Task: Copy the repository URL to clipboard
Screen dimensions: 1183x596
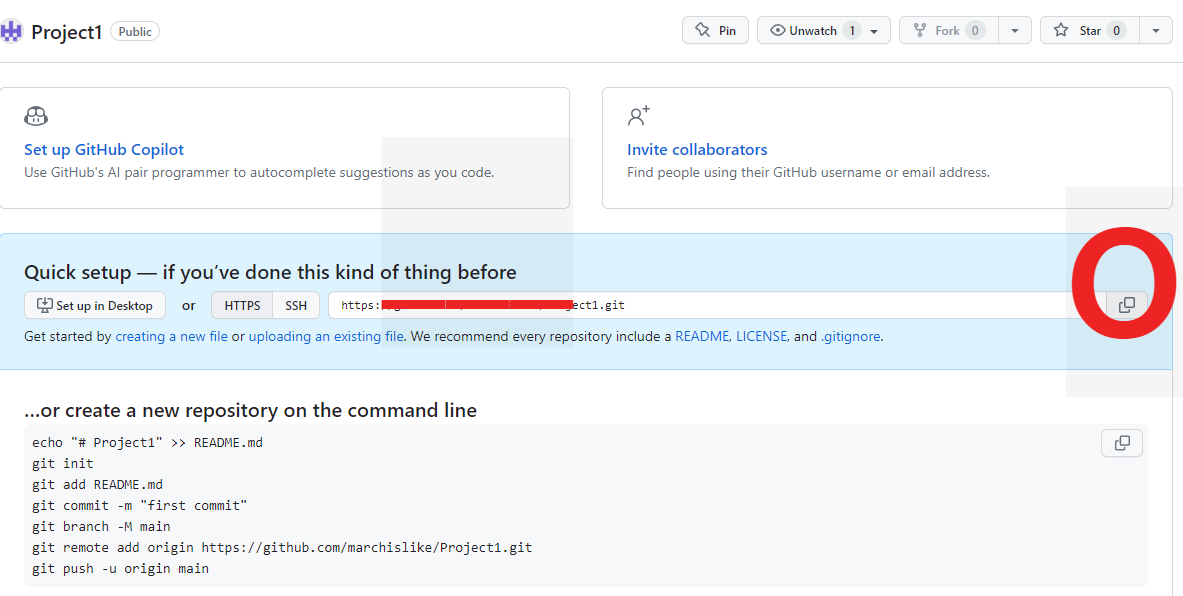Action: click(1126, 306)
